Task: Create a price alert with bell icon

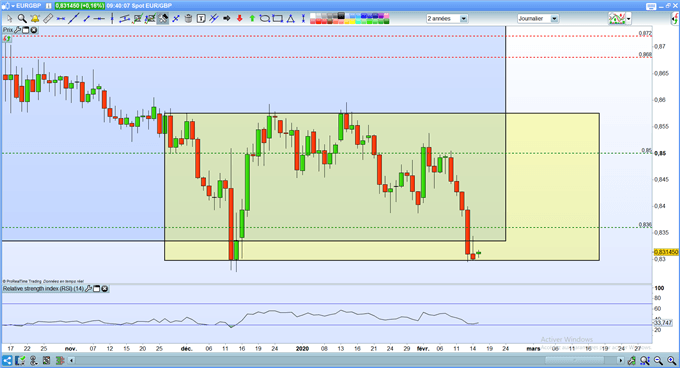Action: tap(35, 19)
